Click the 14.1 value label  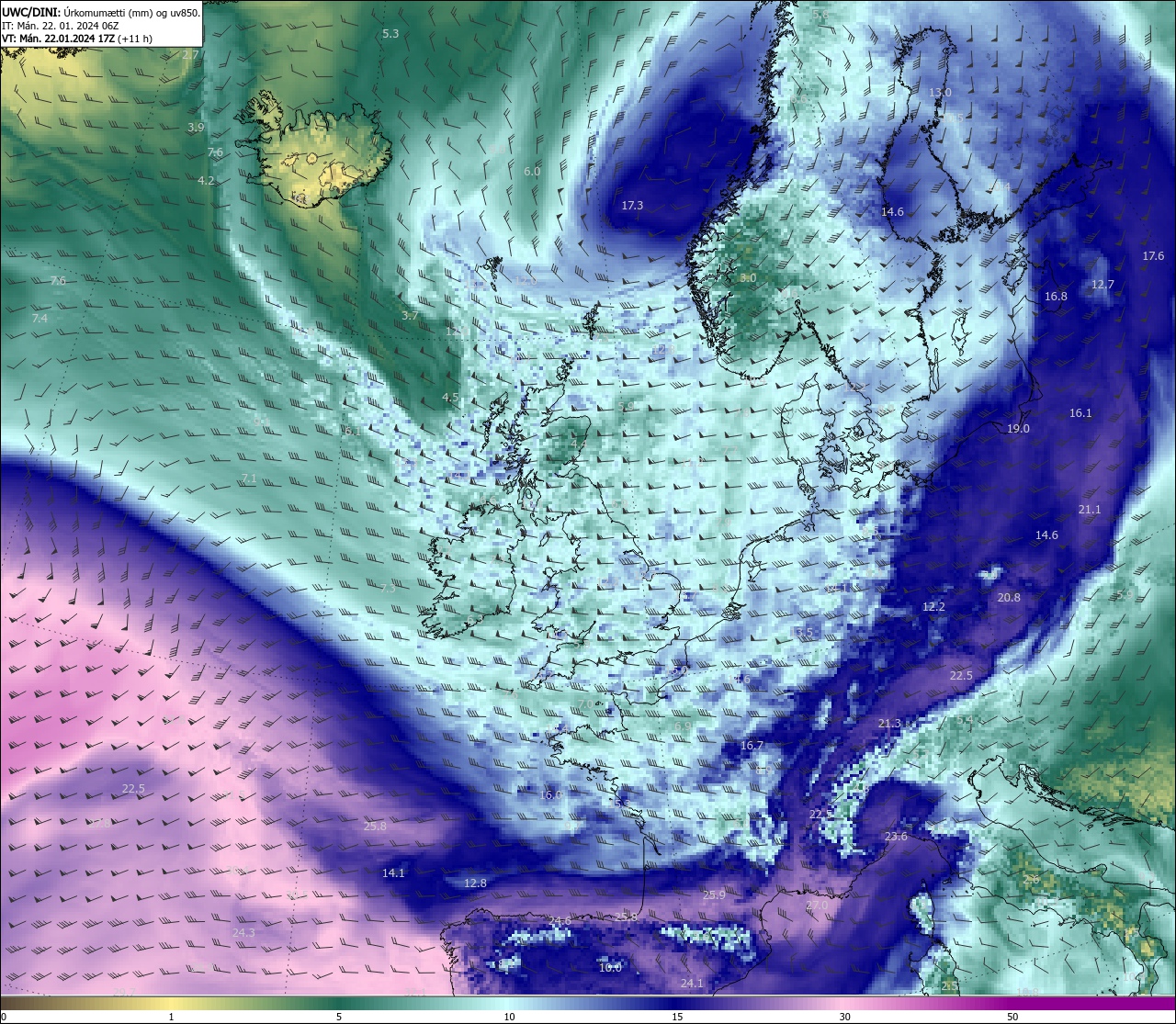pos(393,873)
